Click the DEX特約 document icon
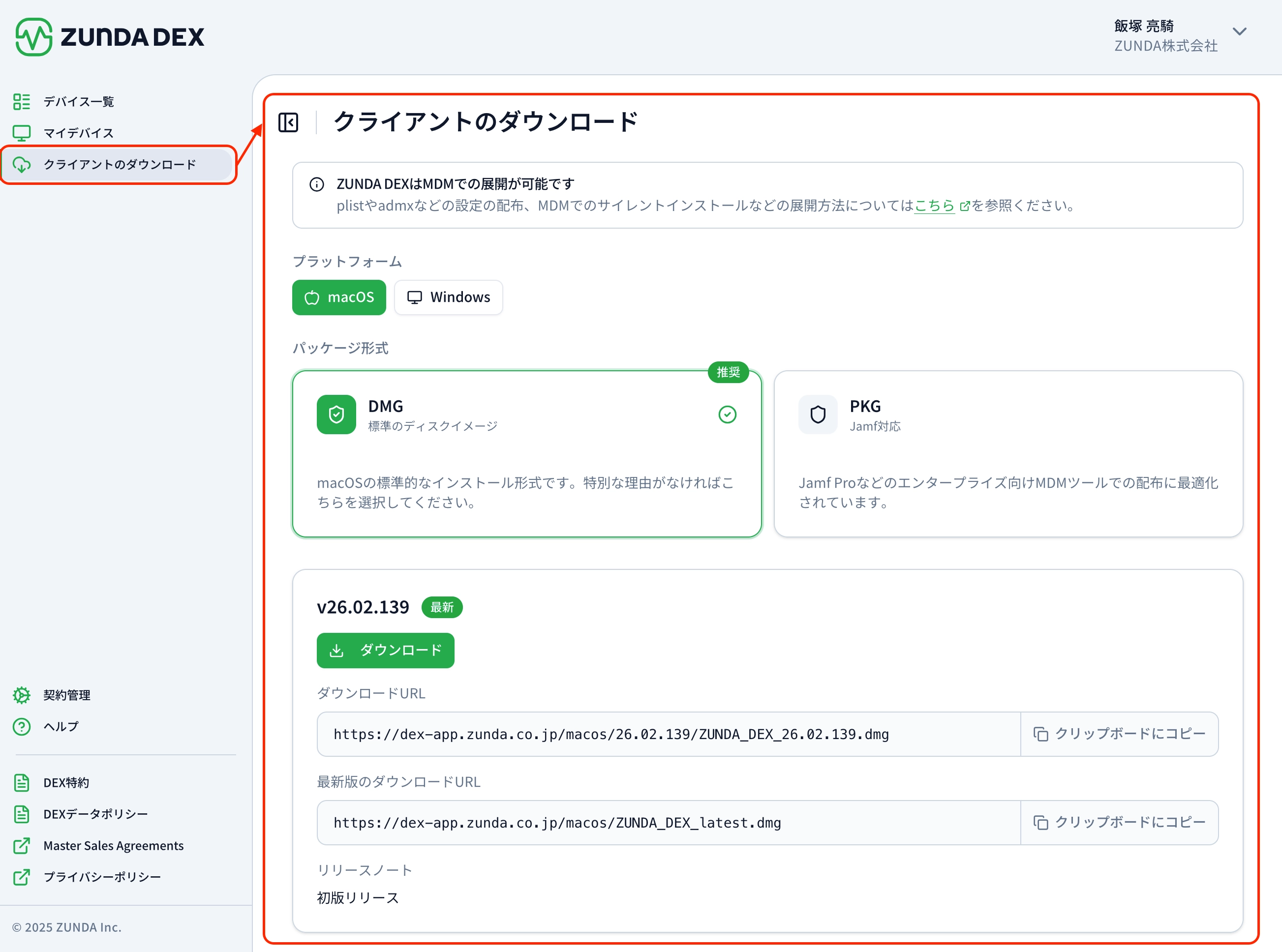 click(22, 782)
